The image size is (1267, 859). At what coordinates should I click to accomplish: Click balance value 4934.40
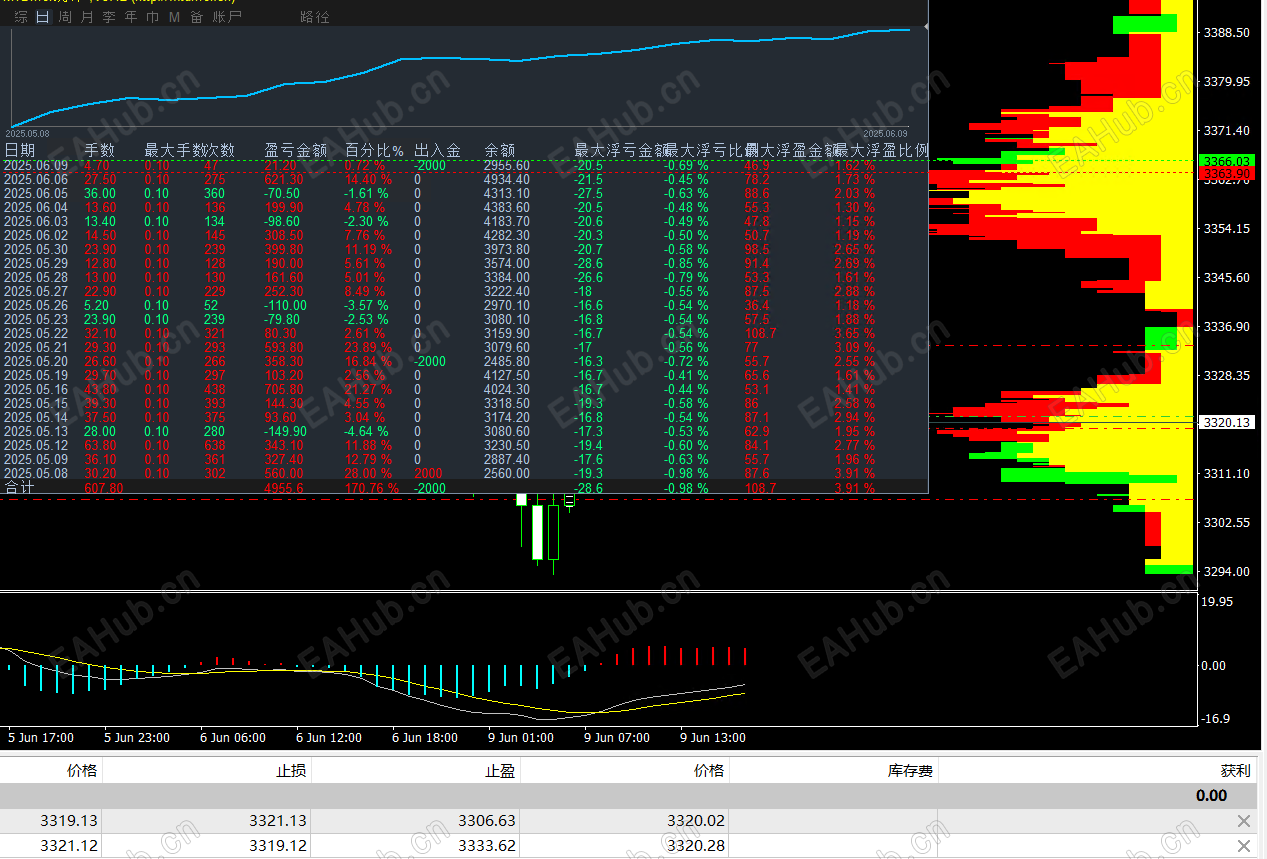point(507,179)
